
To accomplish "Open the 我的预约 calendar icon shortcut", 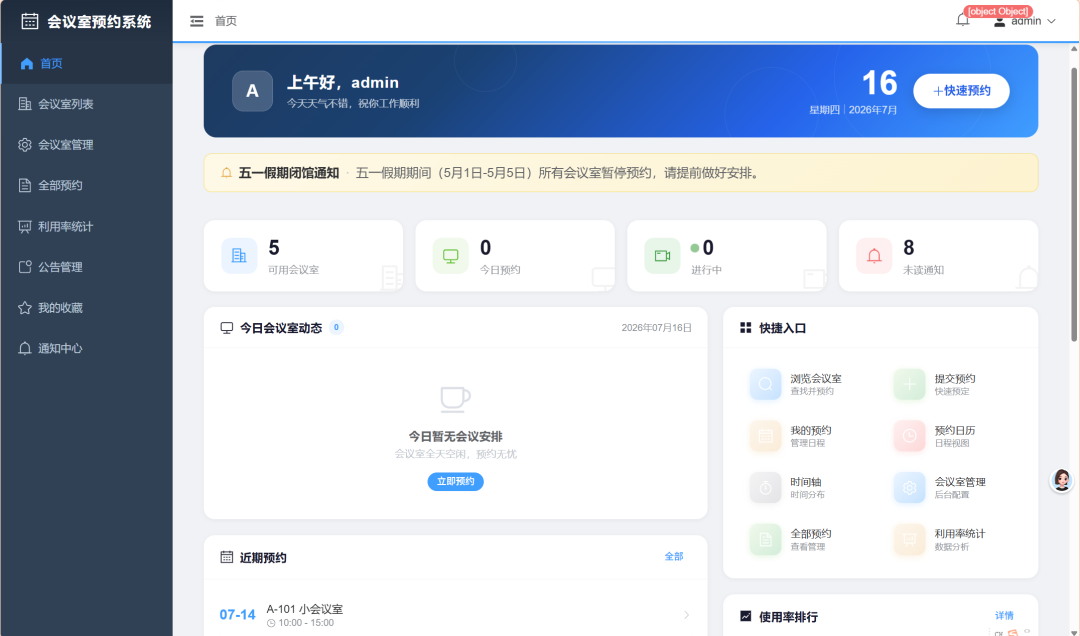I will (x=765, y=436).
